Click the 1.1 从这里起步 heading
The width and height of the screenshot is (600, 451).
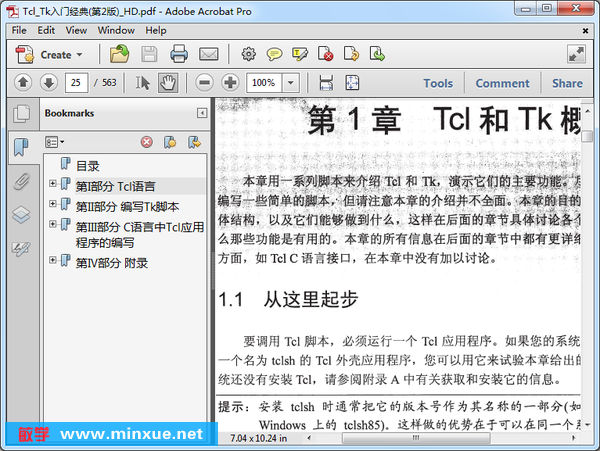tap(288, 299)
